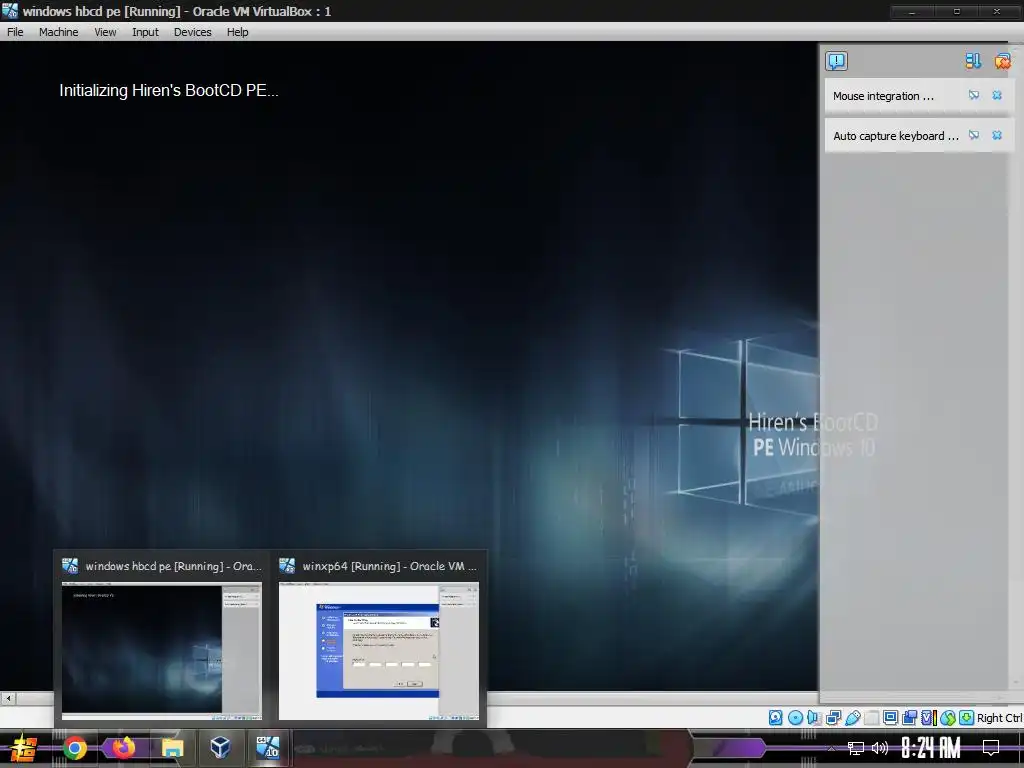This screenshot has width=1024, height=768.
Task: Click the horizontal scrollbar left arrow
Action: tap(8, 698)
